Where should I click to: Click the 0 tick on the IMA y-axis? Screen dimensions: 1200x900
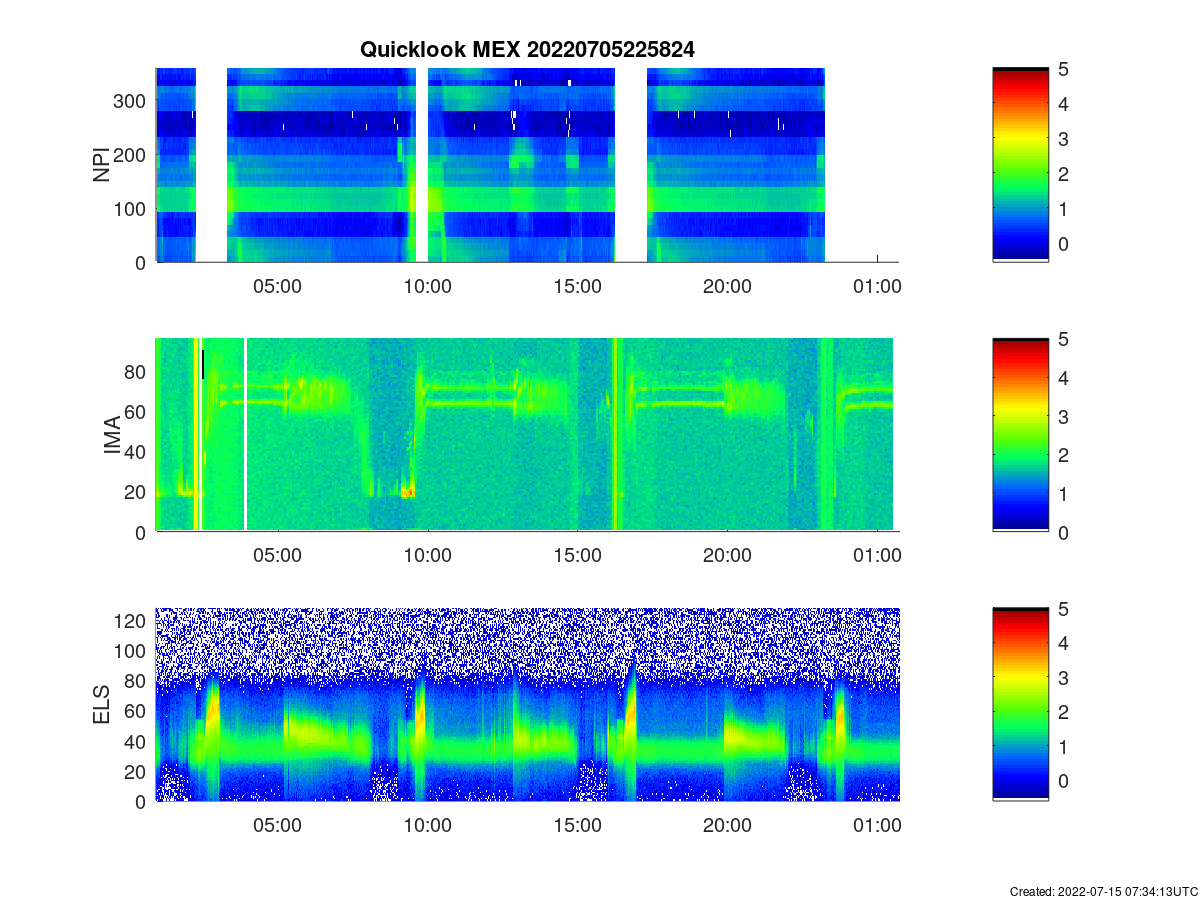(x=142, y=532)
